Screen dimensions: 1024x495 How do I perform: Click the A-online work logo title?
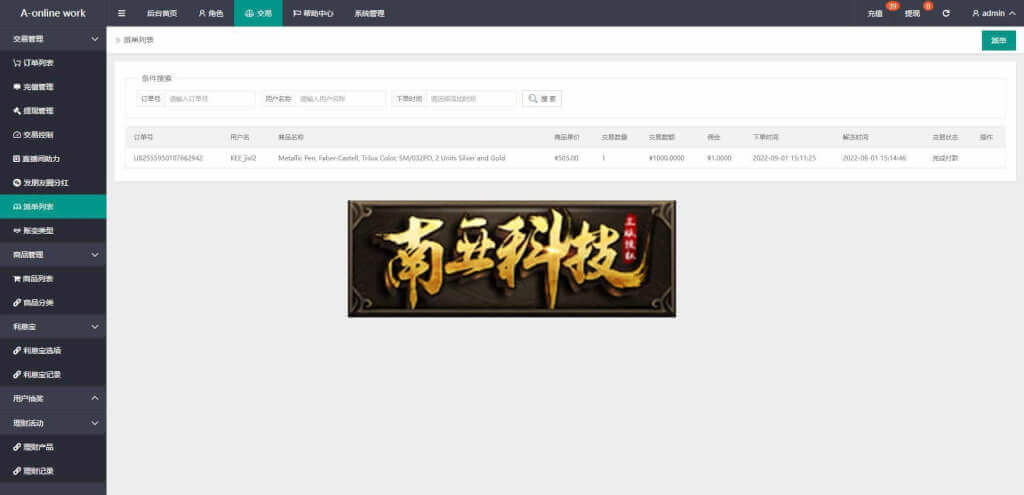pos(53,13)
